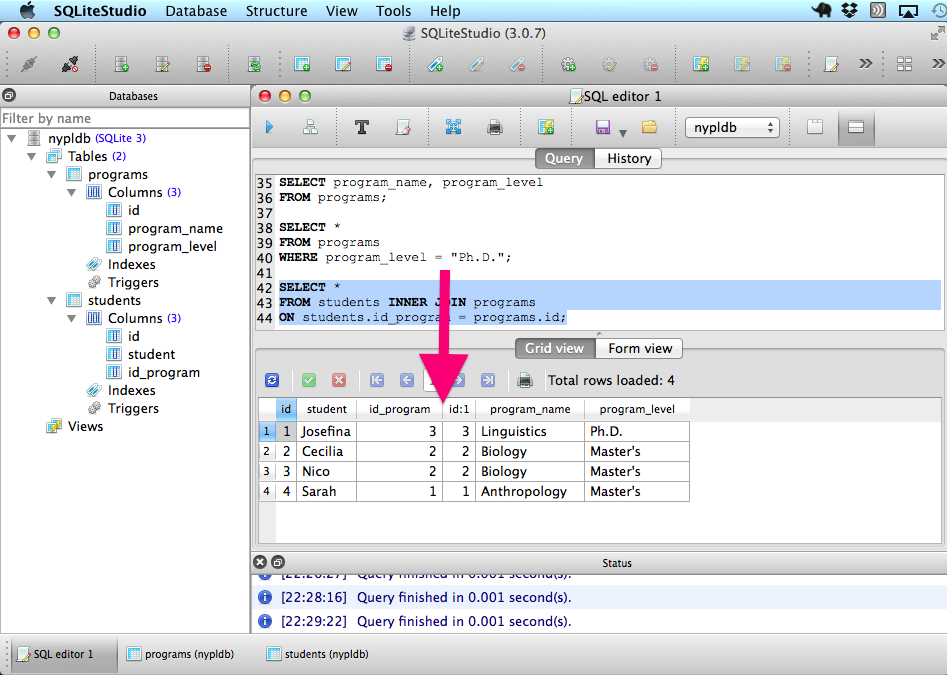Run the query with the Execute button
This screenshot has height=675, width=947.
[269, 127]
